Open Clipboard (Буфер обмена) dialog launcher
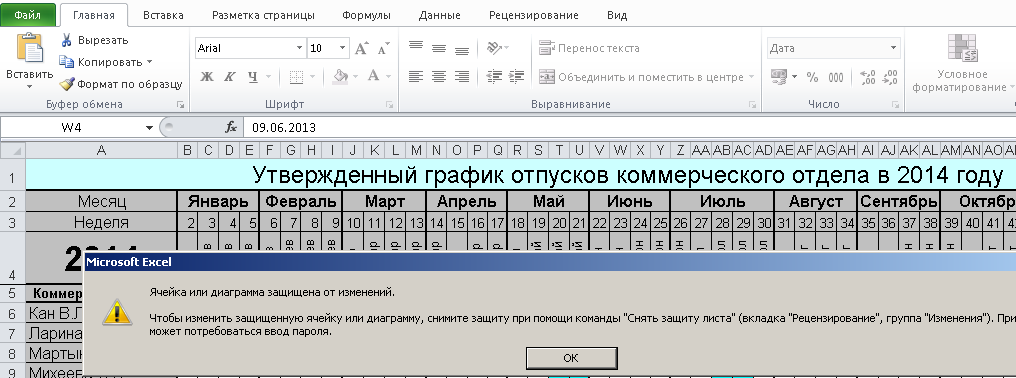1016x378 pixels. (180, 104)
